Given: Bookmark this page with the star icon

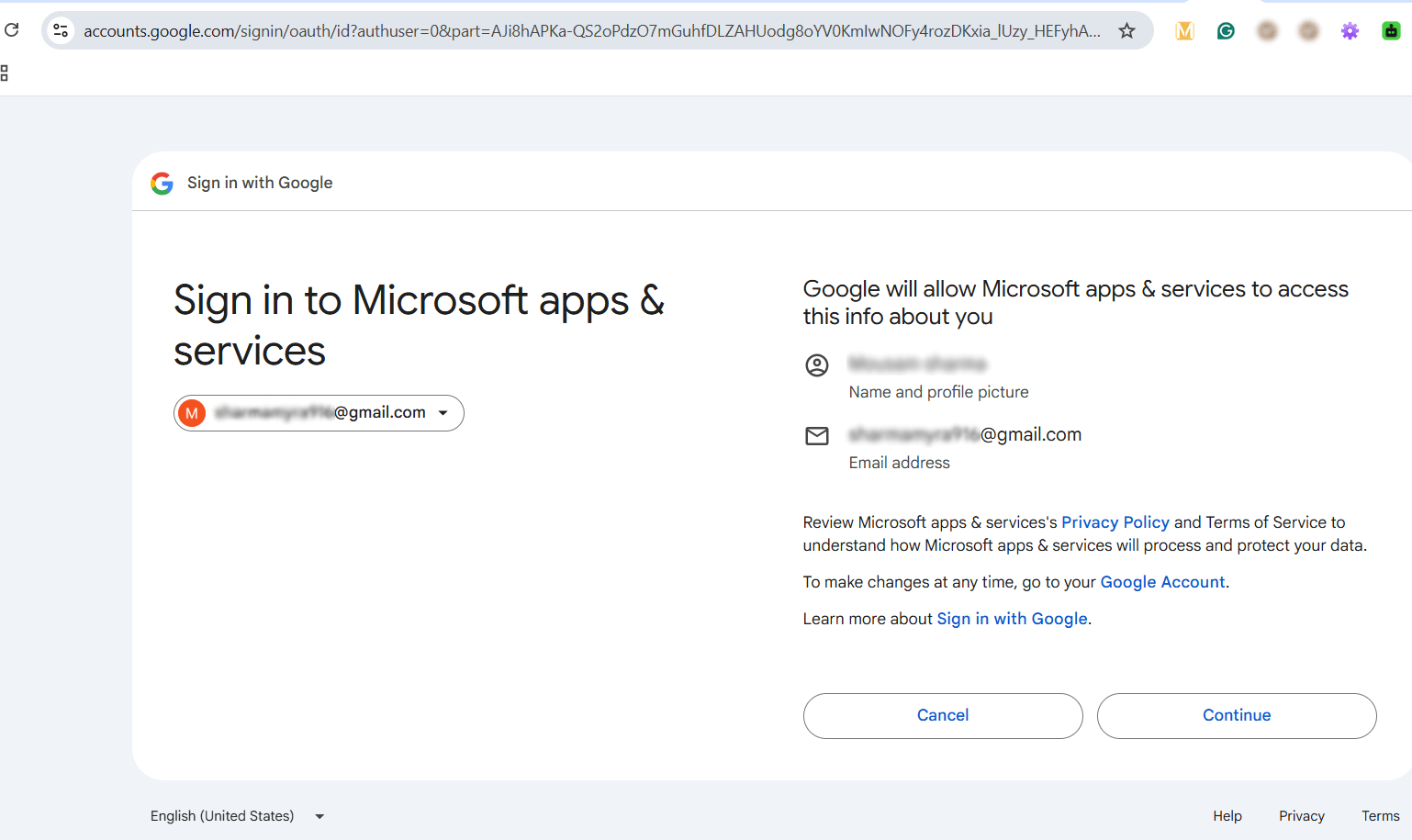Looking at the screenshot, I should (1126, 30).
